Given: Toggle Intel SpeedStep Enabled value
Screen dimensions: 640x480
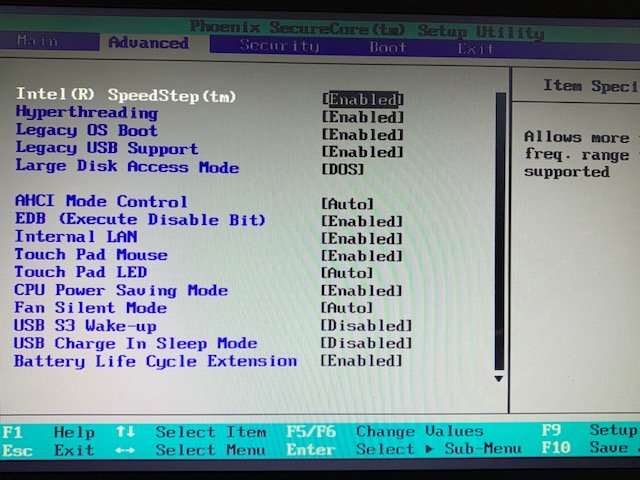Looking at the screenshot, I should coord(363,99).
